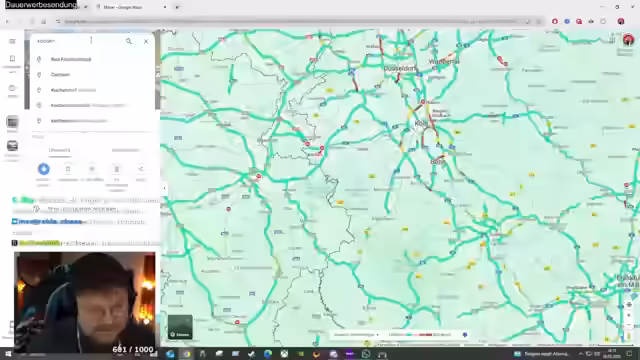This screenshot has width=640, height=360.
Task: Select the 'Kochendorf' suggestion
Action: pyautogui.click(x=92, y=90)
